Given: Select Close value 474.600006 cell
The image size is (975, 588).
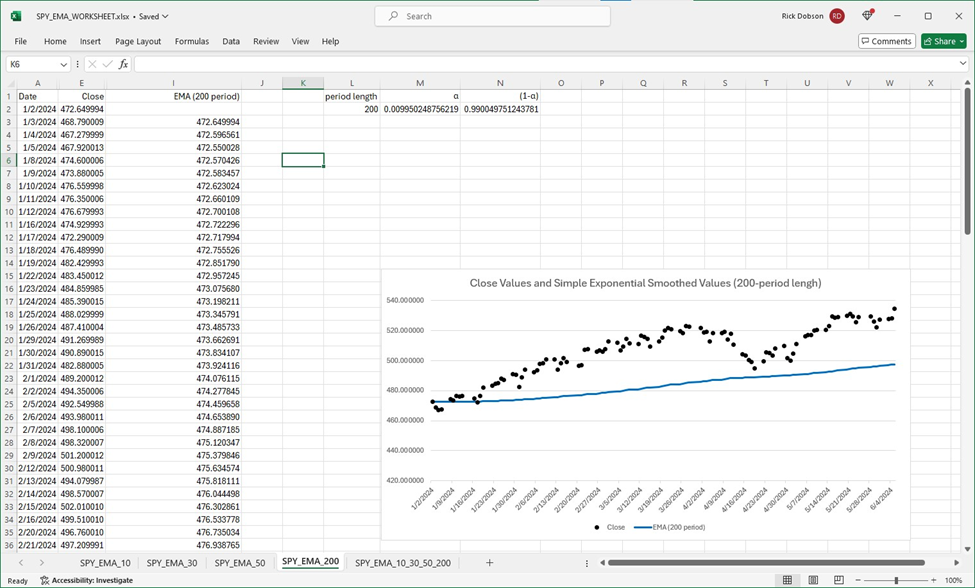Looking at the screenshot, I should (81, 160).
